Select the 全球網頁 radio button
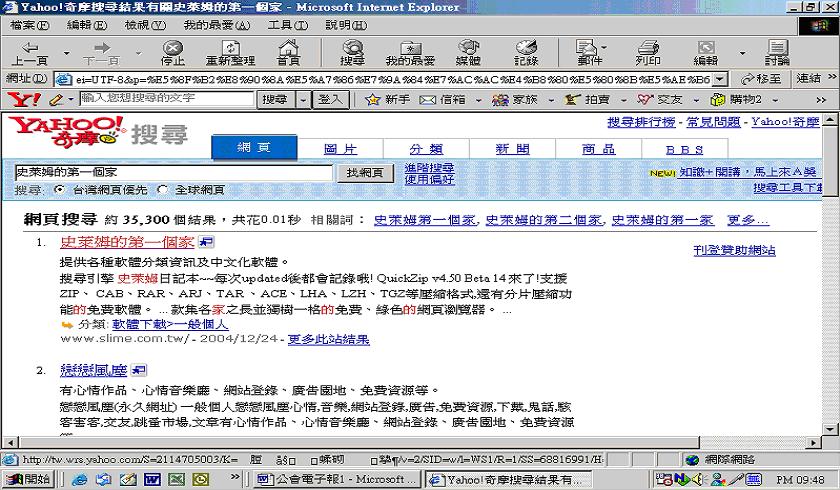Image resolution: width=840 pixels, height=490 pixels. point(165,189)
